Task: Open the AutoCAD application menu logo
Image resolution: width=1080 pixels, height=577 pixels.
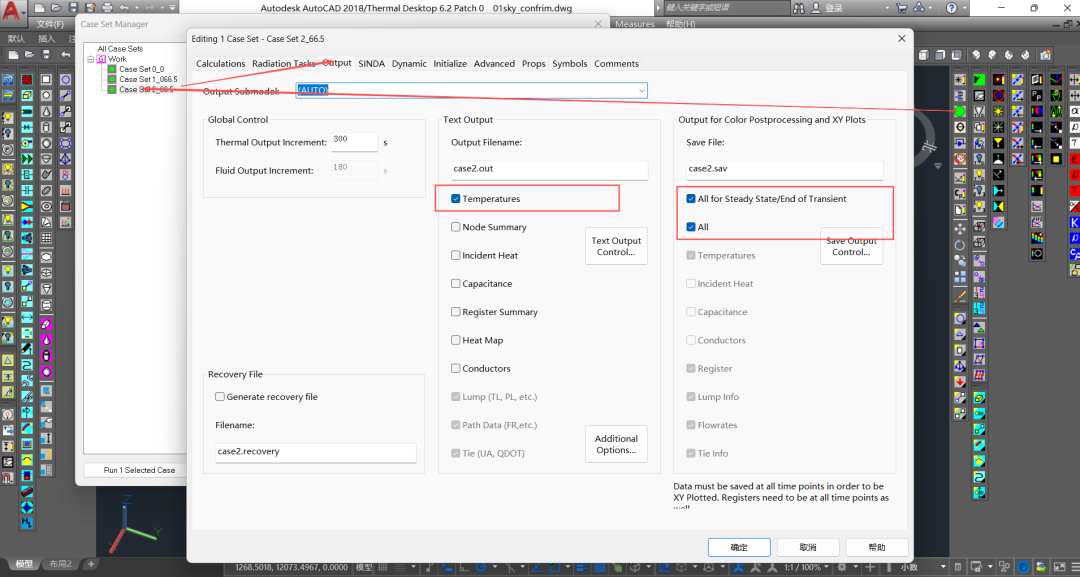Action: [9, 10]
